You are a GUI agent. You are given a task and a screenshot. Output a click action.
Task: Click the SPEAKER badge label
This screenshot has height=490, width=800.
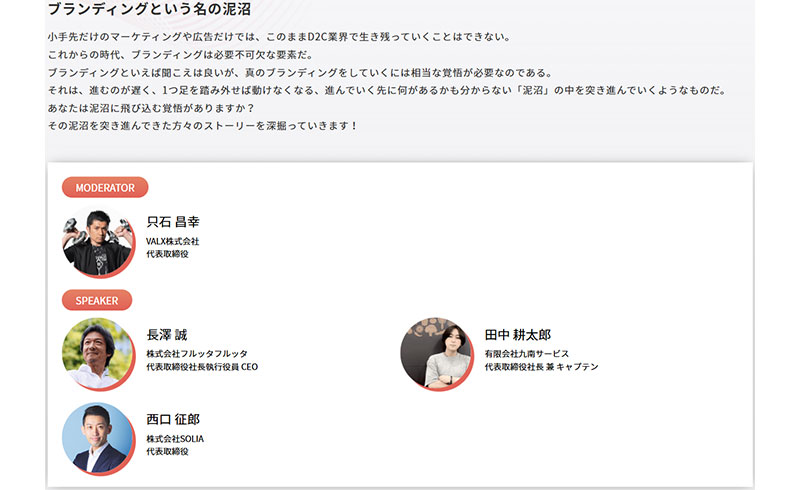click(97, 300)
